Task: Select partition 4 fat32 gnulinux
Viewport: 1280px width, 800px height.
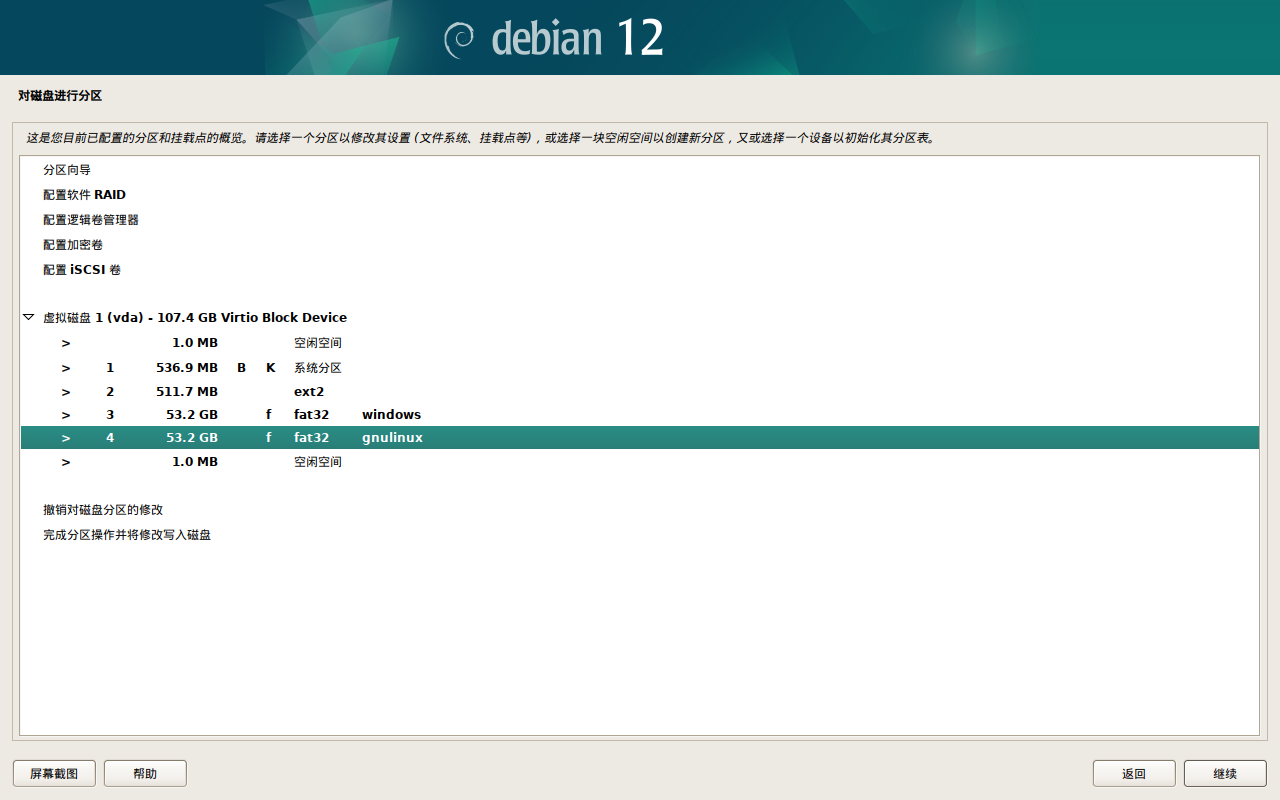Action: (640, 438)
